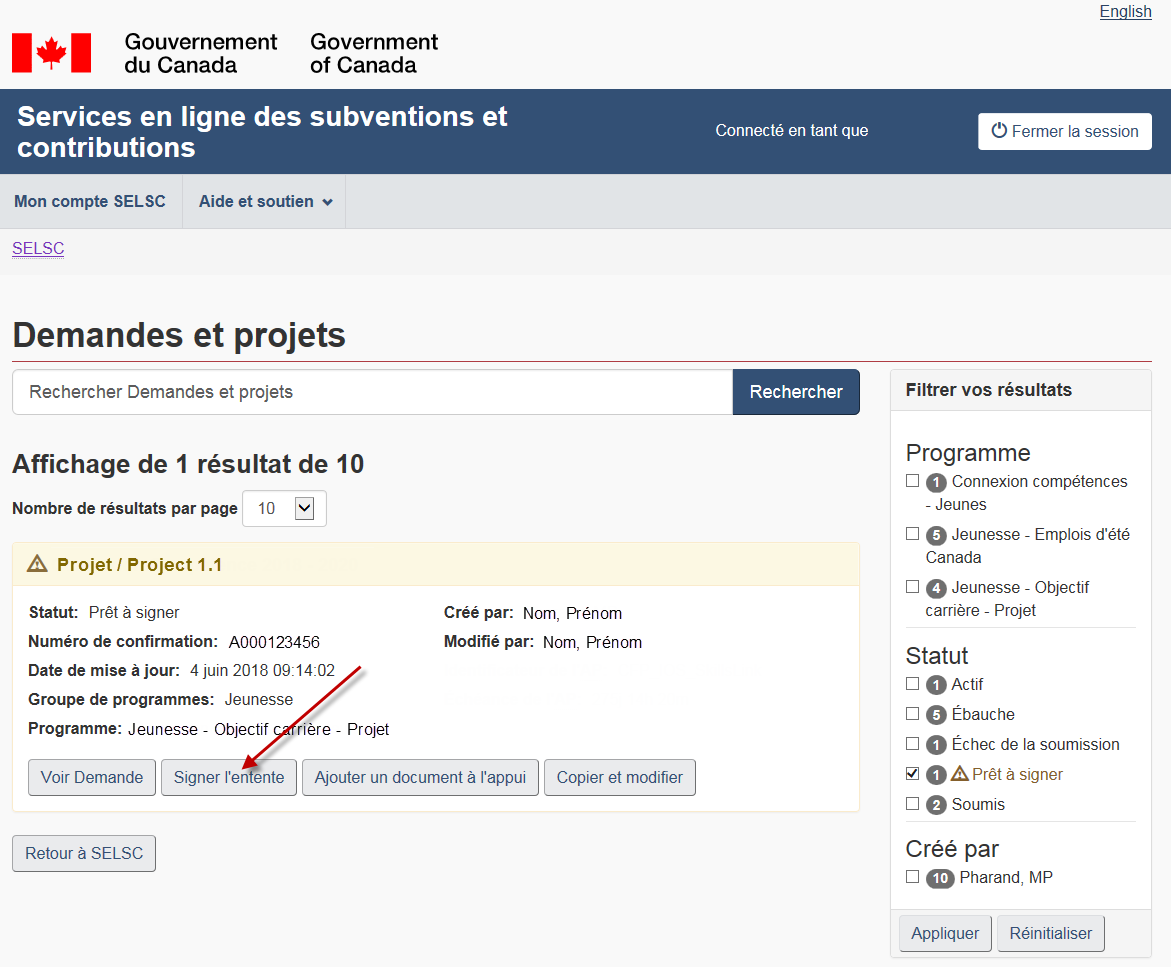Click the warning icon beside Projet / Project 1.1
Screen dimensions: 1171x967
37,564
